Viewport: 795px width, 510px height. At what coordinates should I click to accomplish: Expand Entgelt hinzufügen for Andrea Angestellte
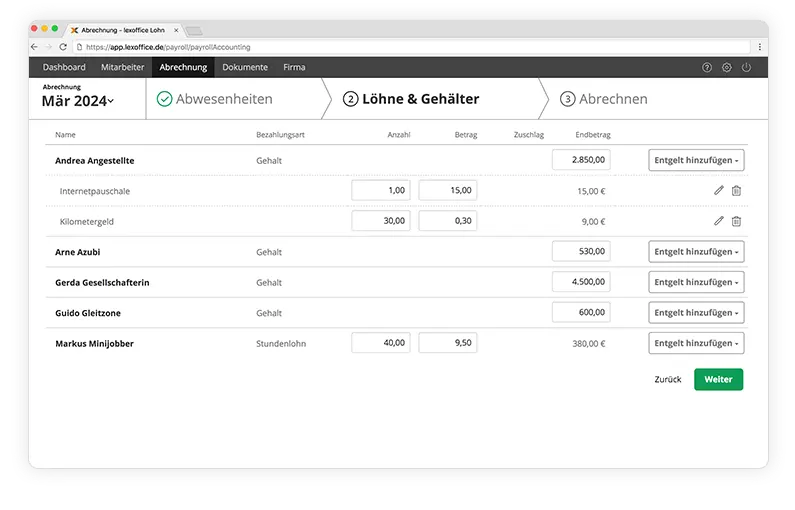(696, 160)
